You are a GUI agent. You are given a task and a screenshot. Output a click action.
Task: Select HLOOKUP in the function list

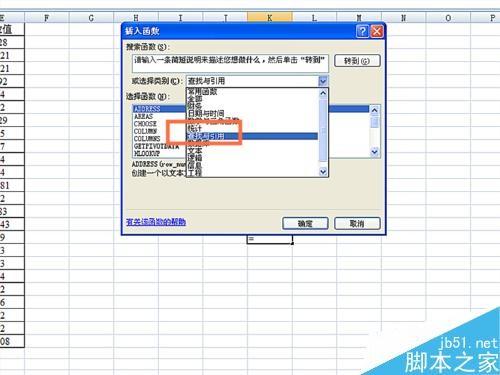pos(147,153)
